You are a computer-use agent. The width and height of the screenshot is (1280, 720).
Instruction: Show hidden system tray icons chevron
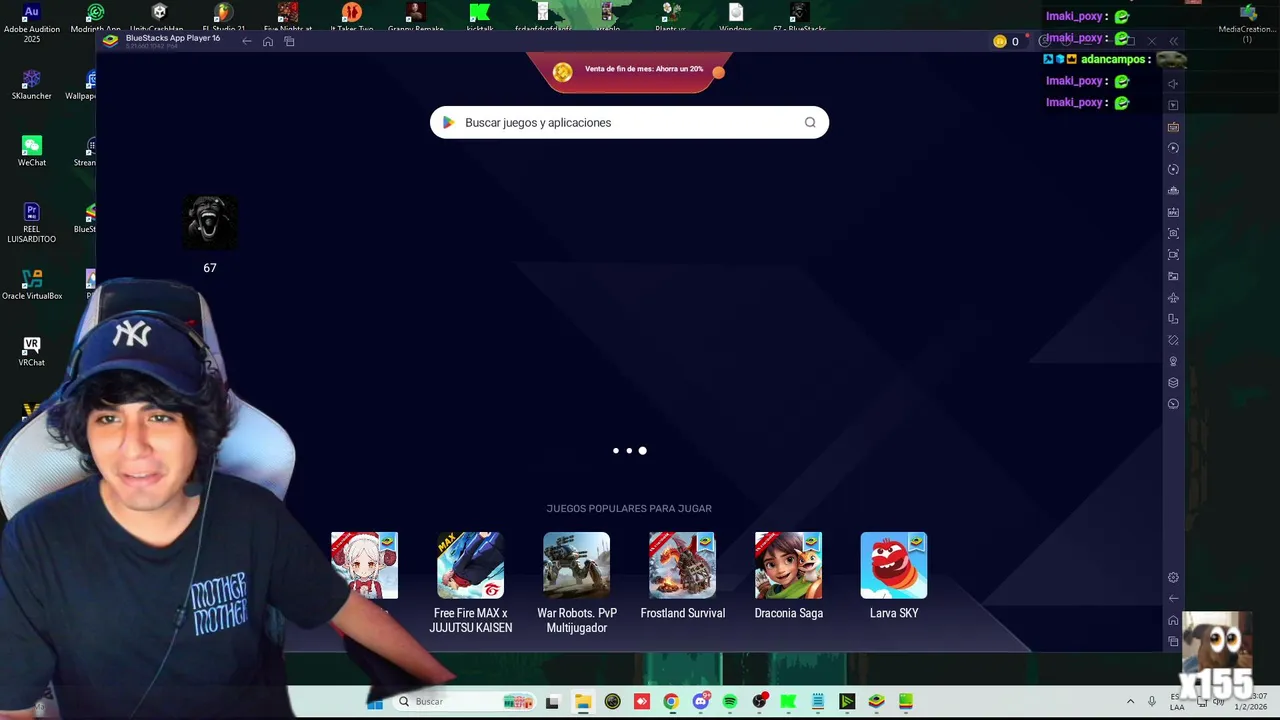pyautogui.click(x=1130, y=702)
